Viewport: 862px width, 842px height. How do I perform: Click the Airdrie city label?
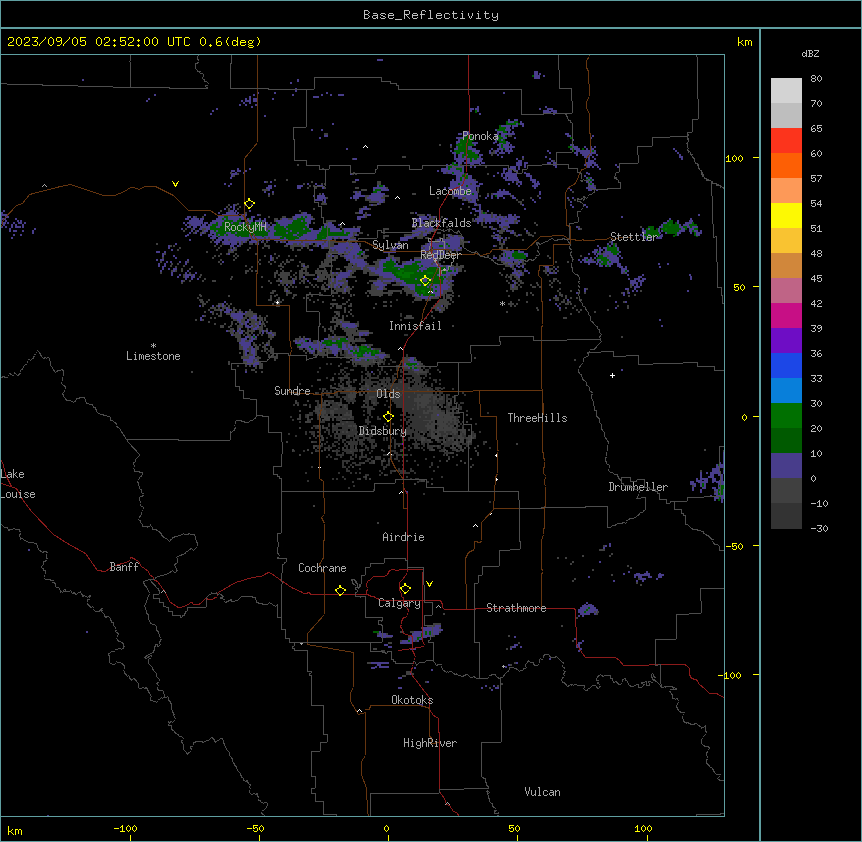coord(404,537)
